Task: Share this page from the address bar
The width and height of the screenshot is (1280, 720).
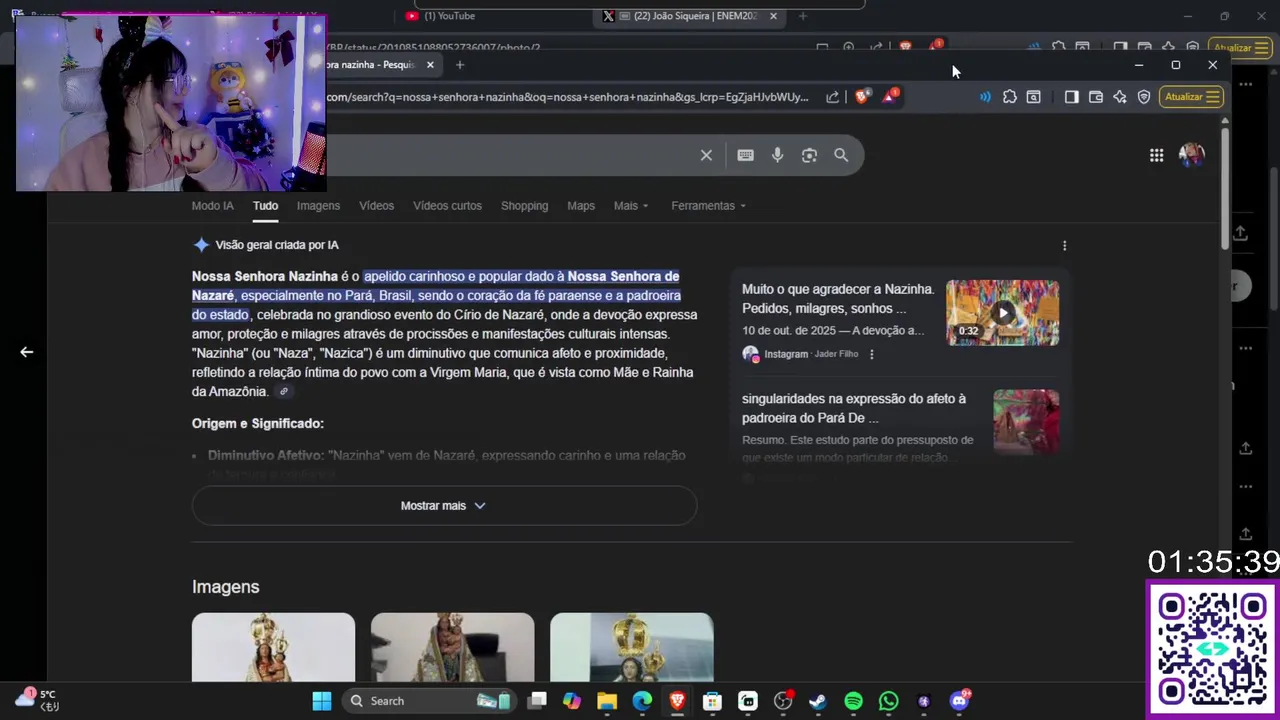Action: [832, 97]
